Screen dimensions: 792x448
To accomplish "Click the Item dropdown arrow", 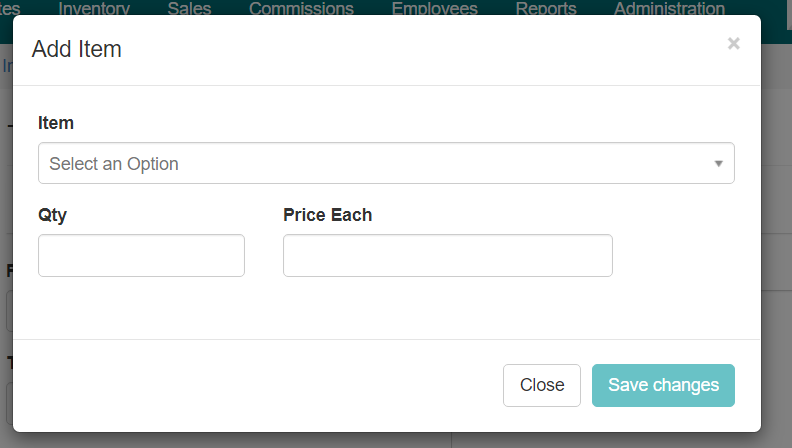I will [x=718, y=163].
